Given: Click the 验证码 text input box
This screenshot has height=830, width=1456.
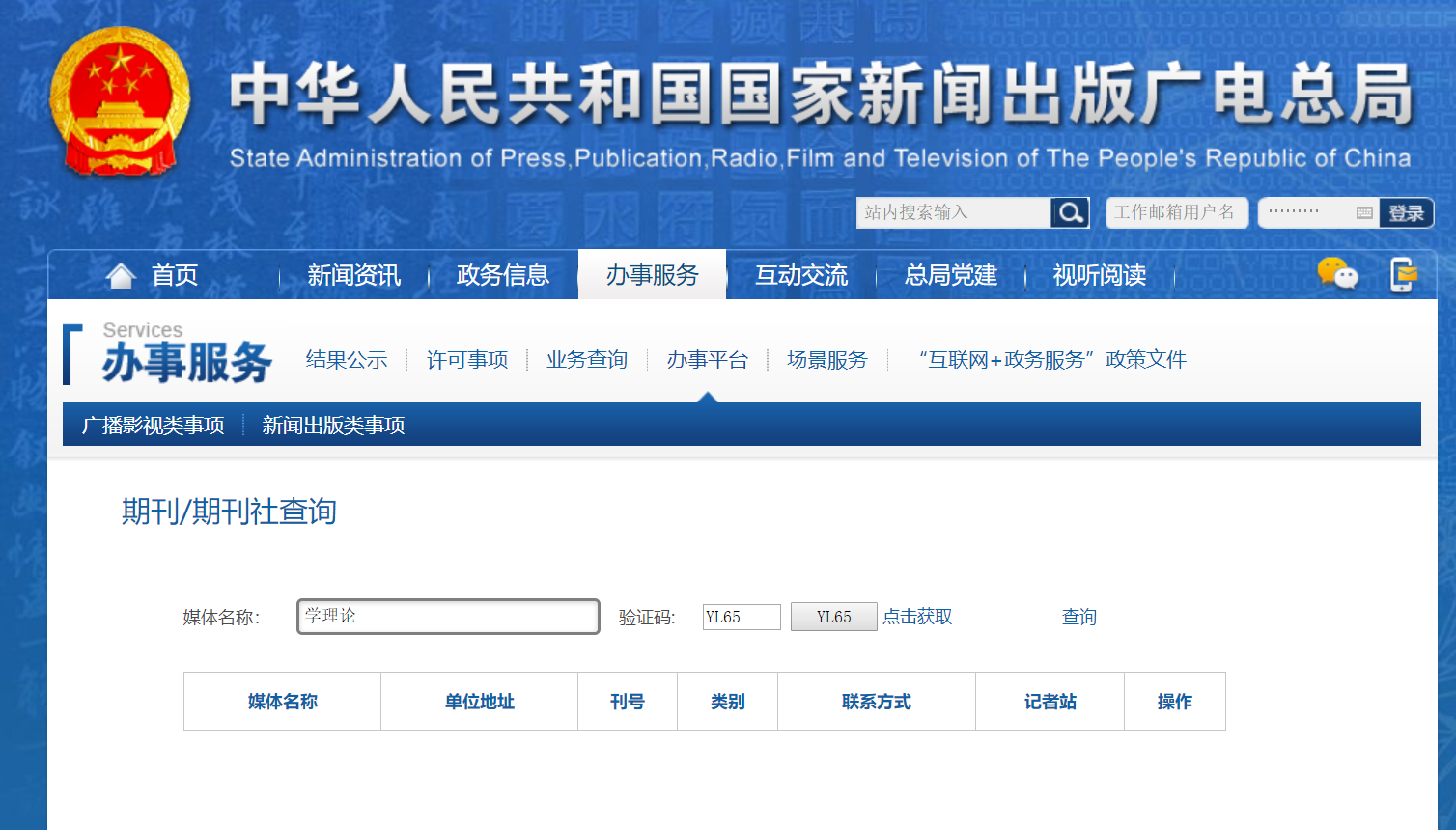Looking at the screenshot, I should click(x=741, y=617).
